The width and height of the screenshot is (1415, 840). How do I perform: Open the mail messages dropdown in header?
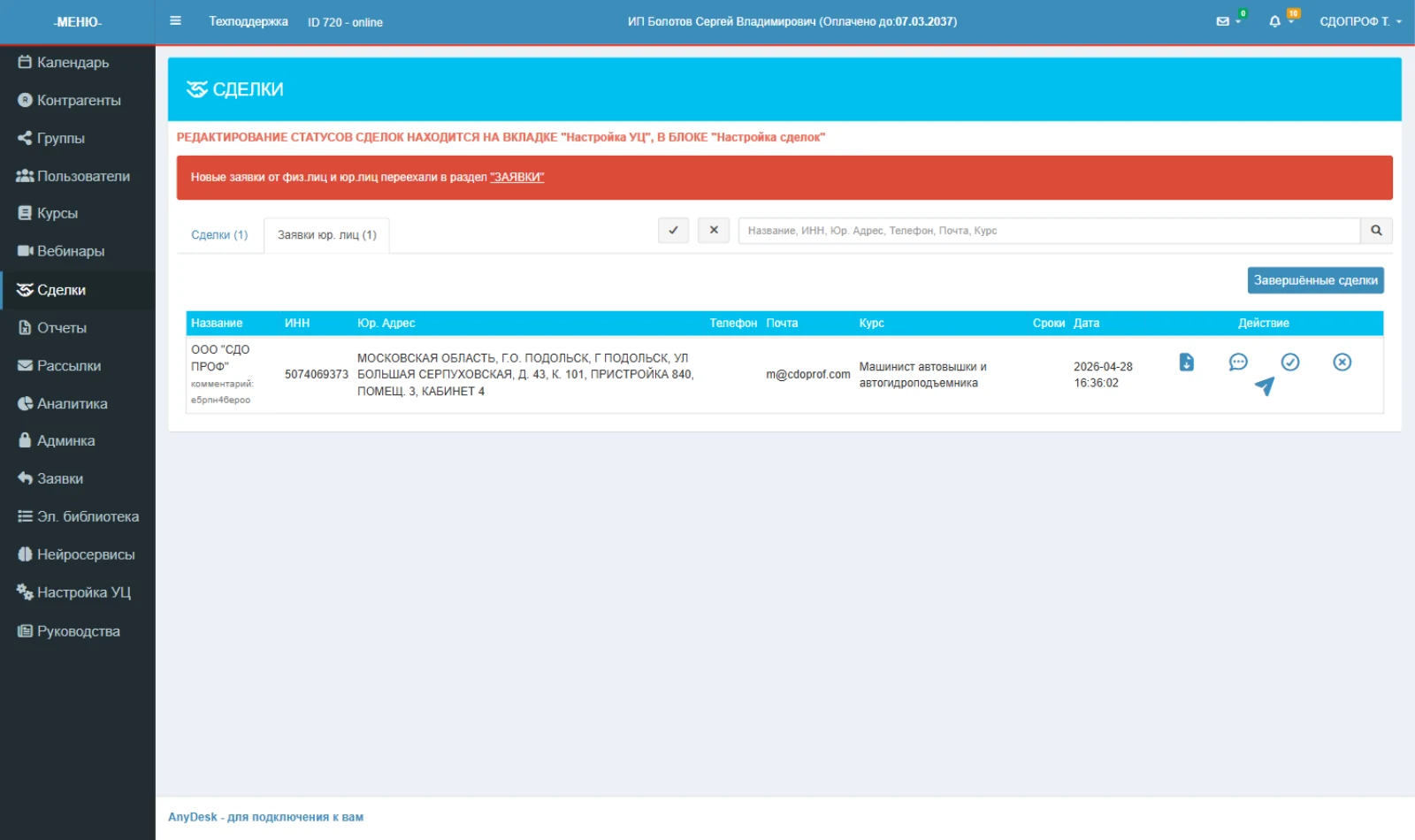(x=1228, y=21)
